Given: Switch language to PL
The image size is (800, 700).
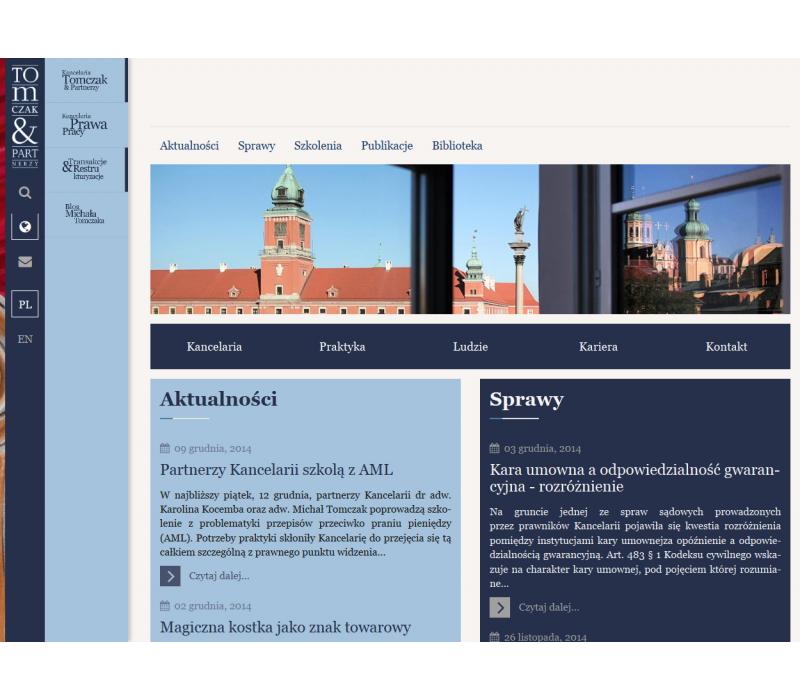Looking at the screenshot, I should point(25,304).
